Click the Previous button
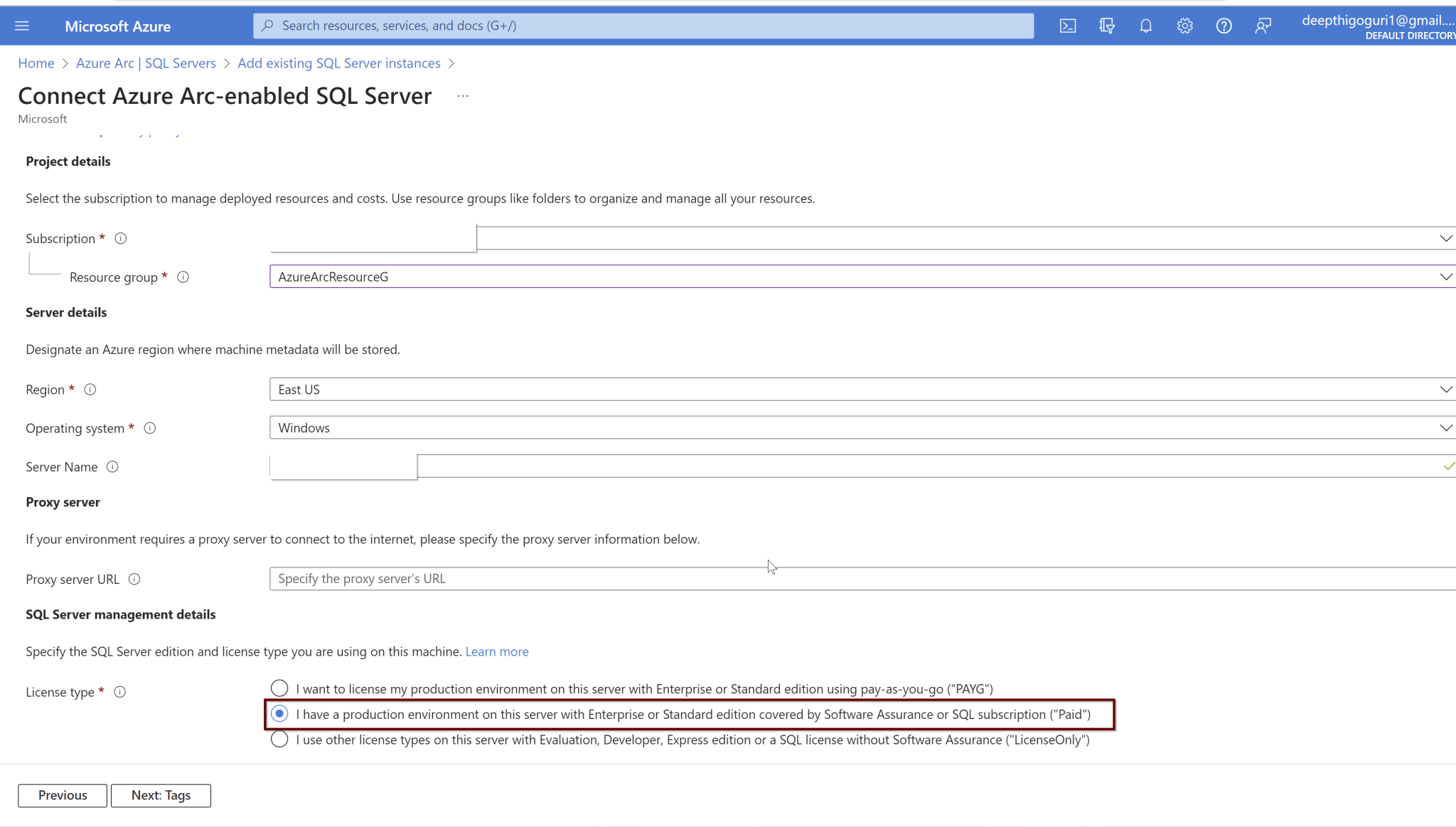The height and width of the screenshot is (827, 1456). tap(63, 796)
